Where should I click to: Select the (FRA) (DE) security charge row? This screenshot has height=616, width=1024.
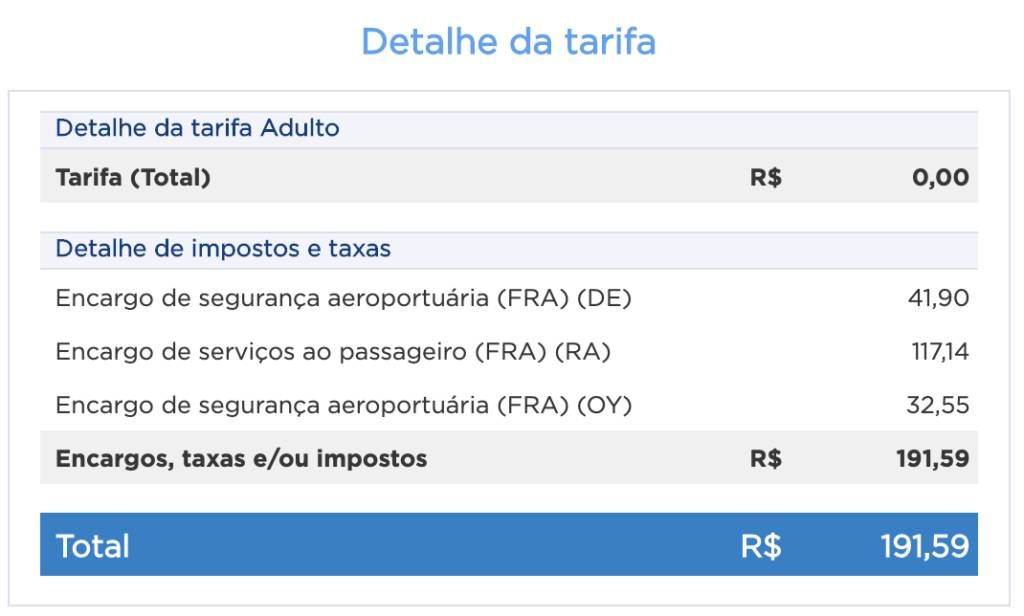coord(509,298)
